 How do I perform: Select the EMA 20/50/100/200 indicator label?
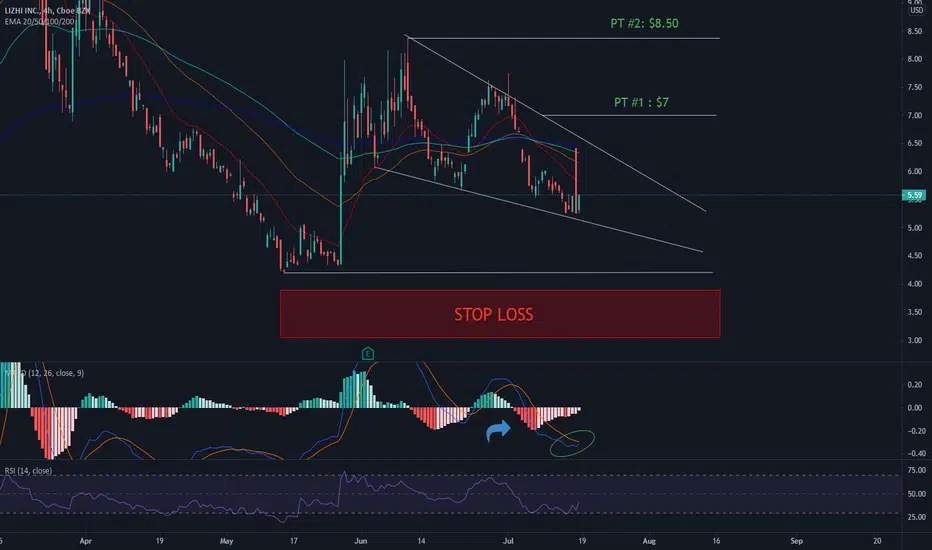coord(39,21)
